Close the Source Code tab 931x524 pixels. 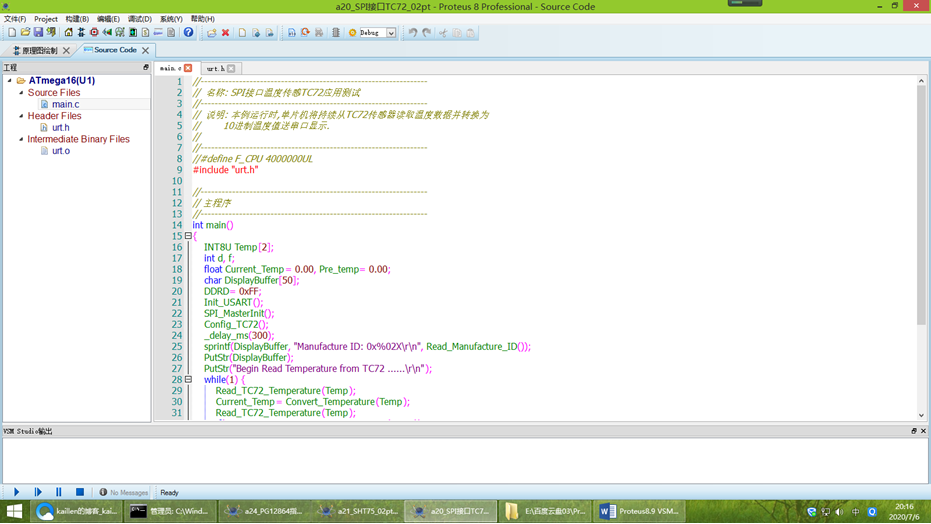[x=145, y=50]
